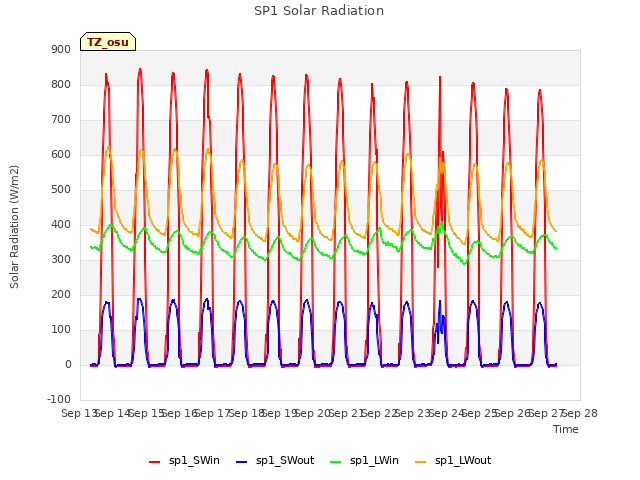Click the Sep 18 x-axis date label

tap(247, 413)
